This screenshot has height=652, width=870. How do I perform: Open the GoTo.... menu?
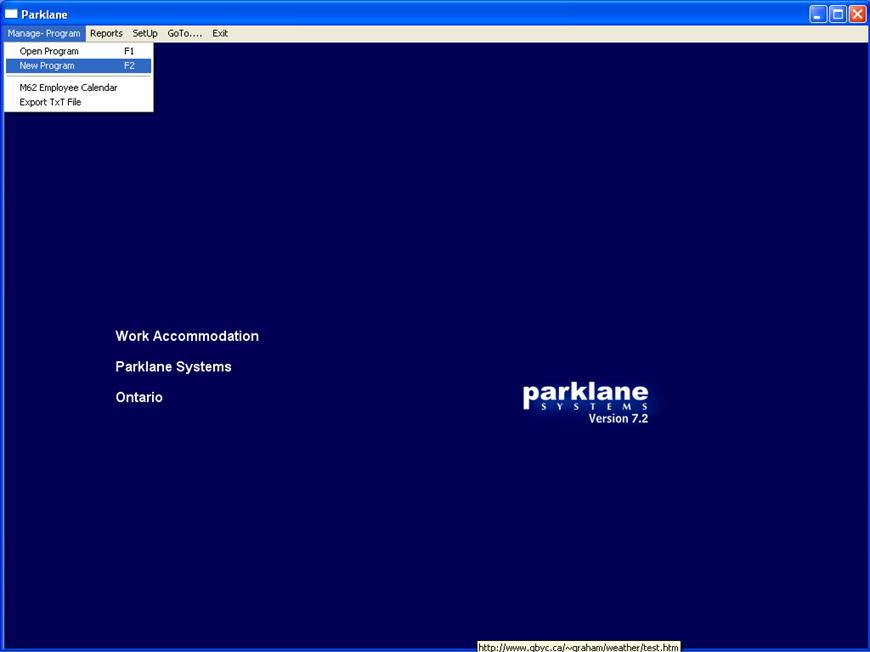coord(185,33)
